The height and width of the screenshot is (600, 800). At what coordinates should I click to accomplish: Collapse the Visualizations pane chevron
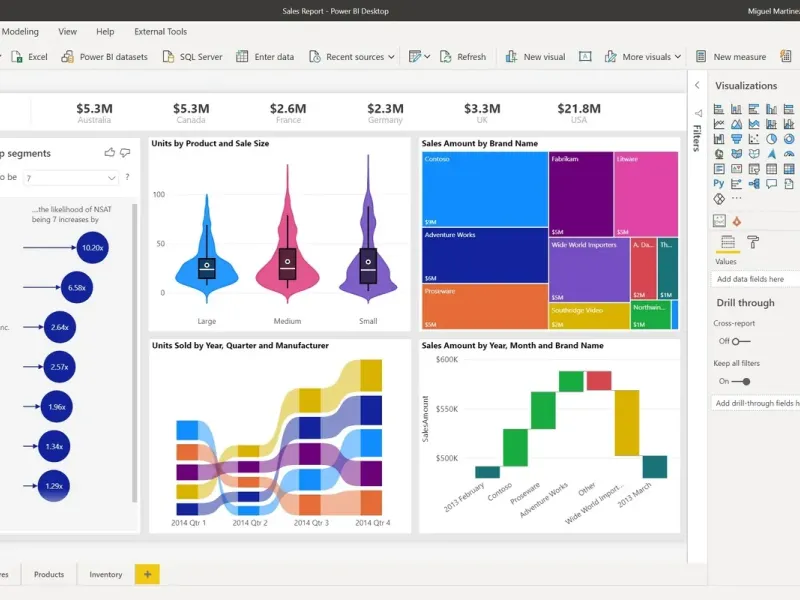[697, 85]
